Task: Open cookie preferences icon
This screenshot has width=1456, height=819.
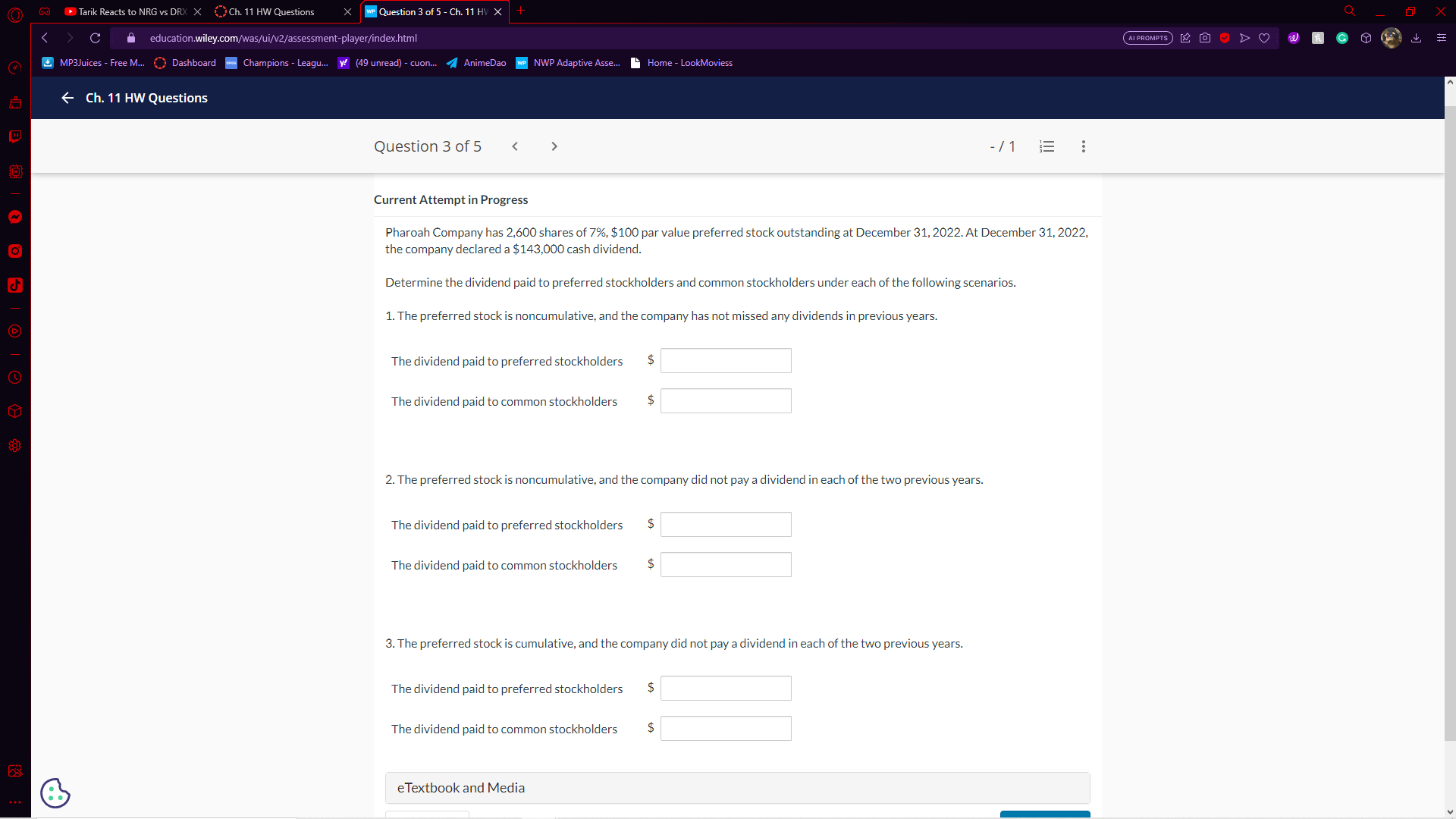Action: click(x=55, y=793)
